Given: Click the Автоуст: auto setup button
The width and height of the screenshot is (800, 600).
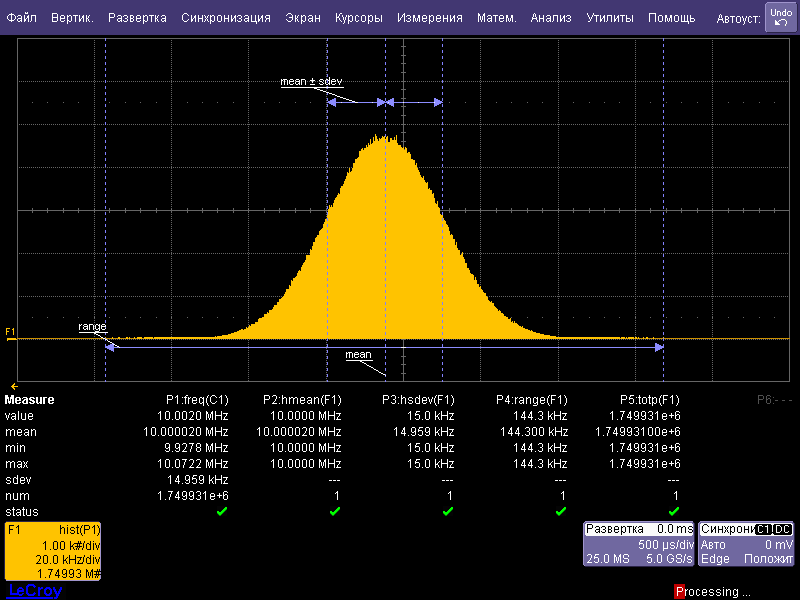Looking at the screenshot, I should point(738,19).
